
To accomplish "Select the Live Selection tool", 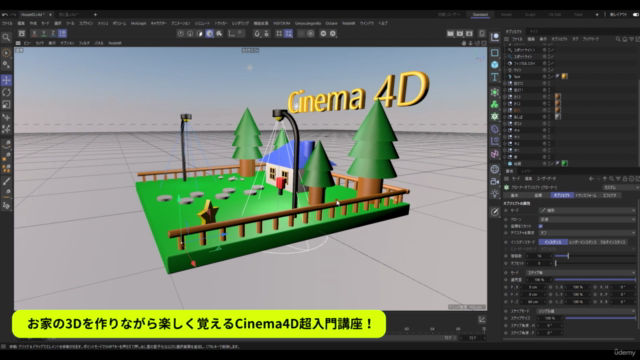I will (x=7, y=53).
